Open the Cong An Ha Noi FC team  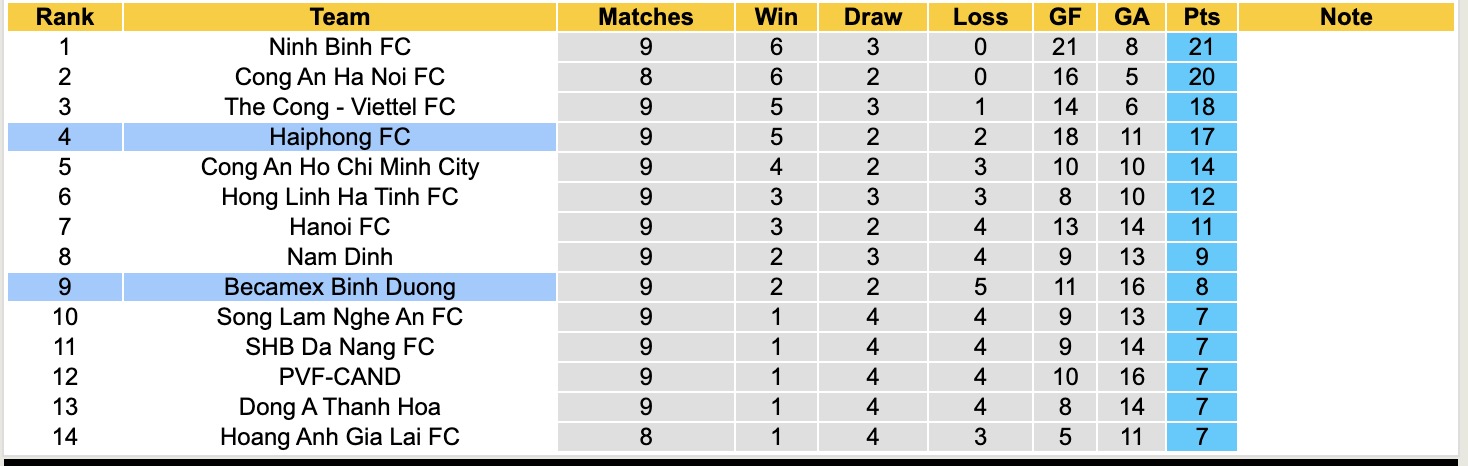339,77
